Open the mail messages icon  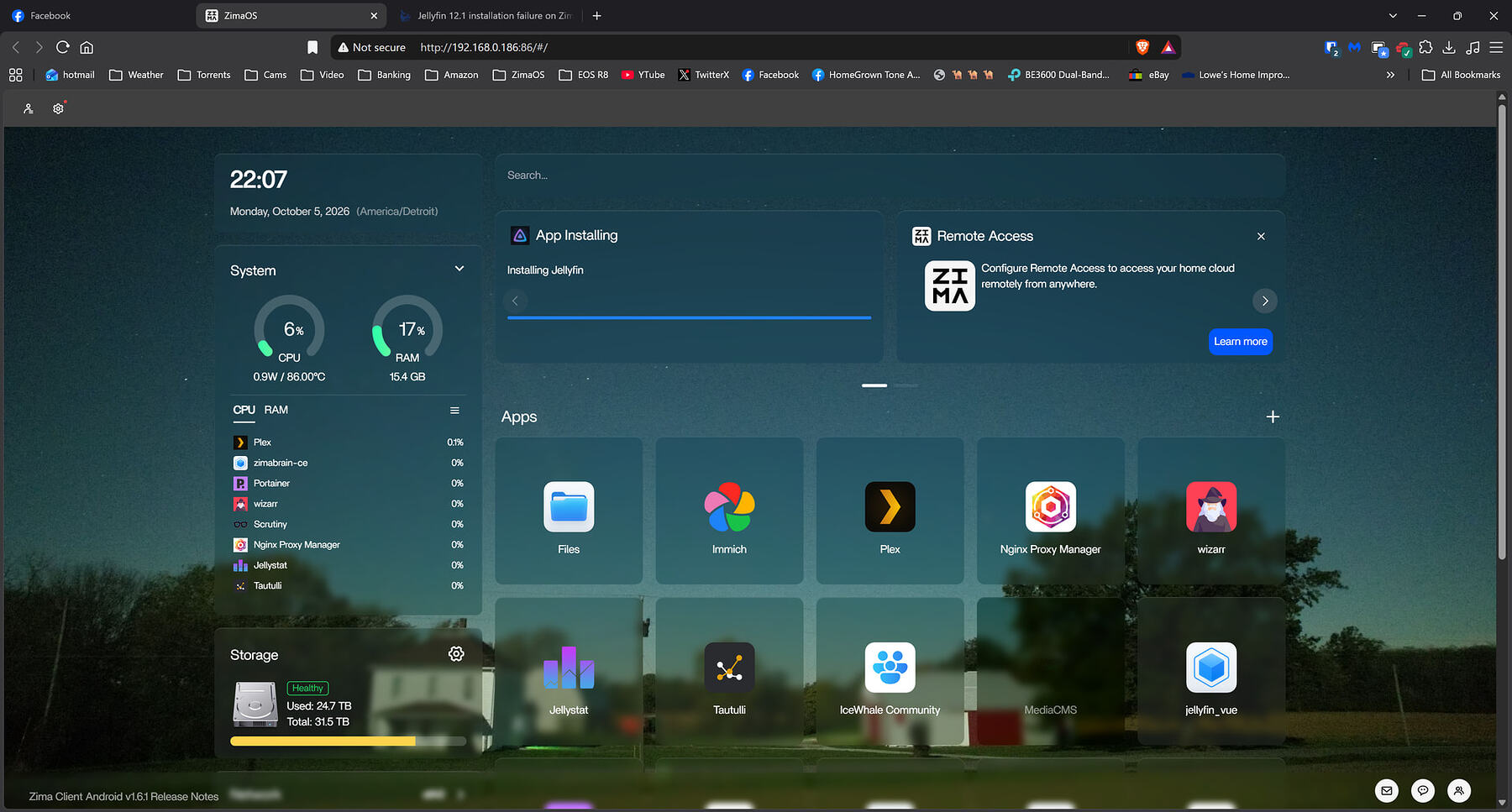point(1387,790)
